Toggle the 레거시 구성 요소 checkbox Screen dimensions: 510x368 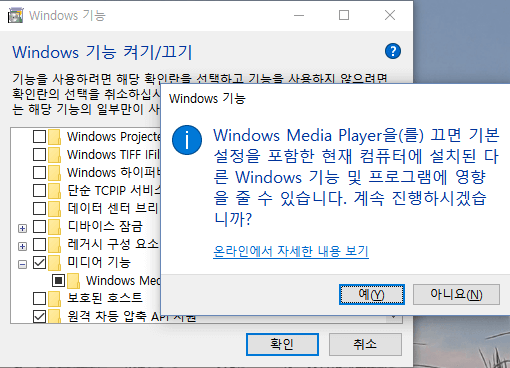[39, 245]
